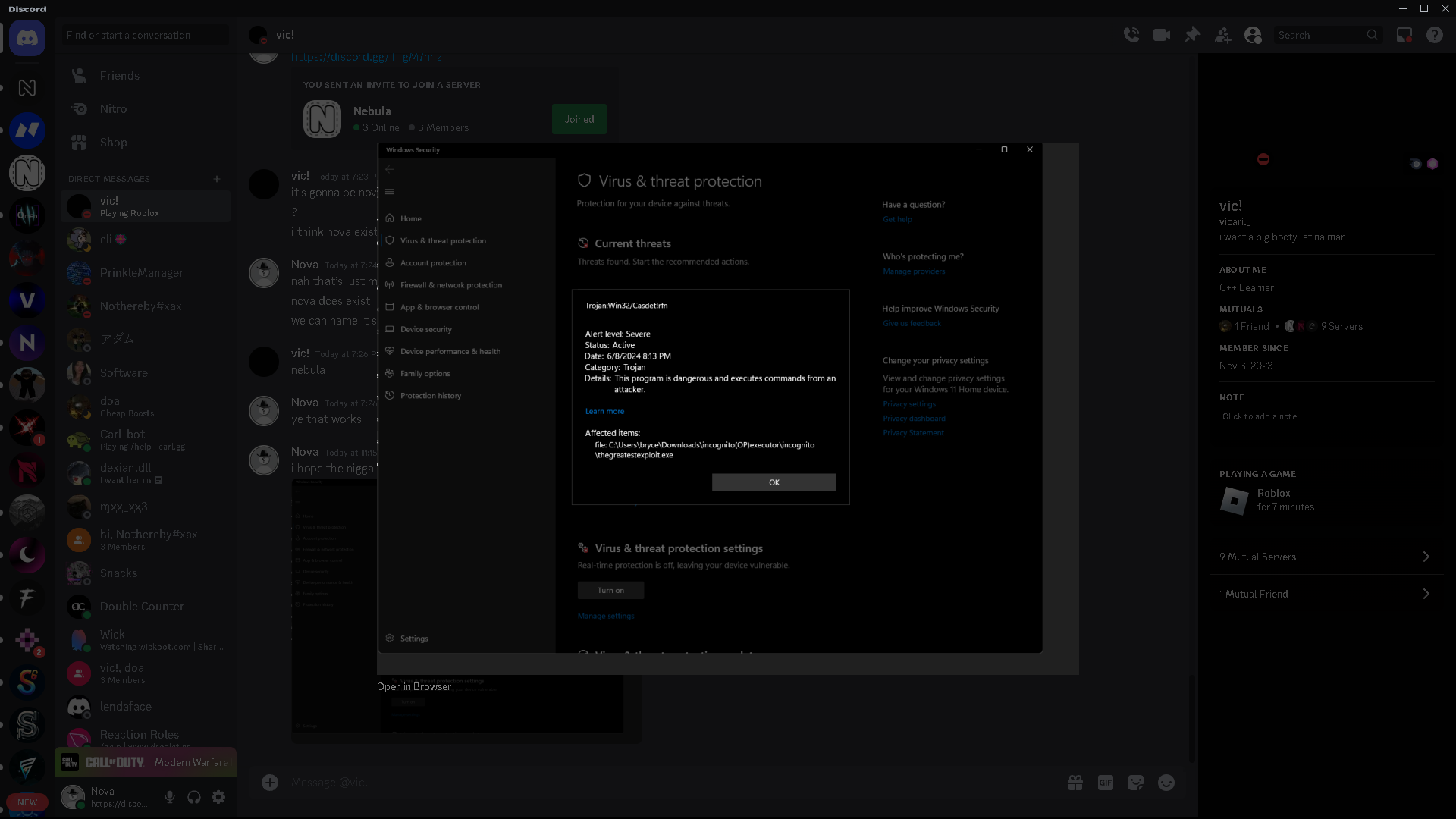Send a gift icon

point(1075,783)
